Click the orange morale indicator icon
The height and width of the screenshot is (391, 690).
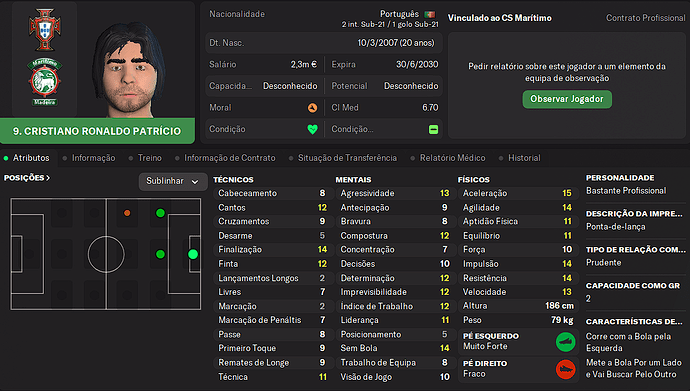tap(312, 108)
